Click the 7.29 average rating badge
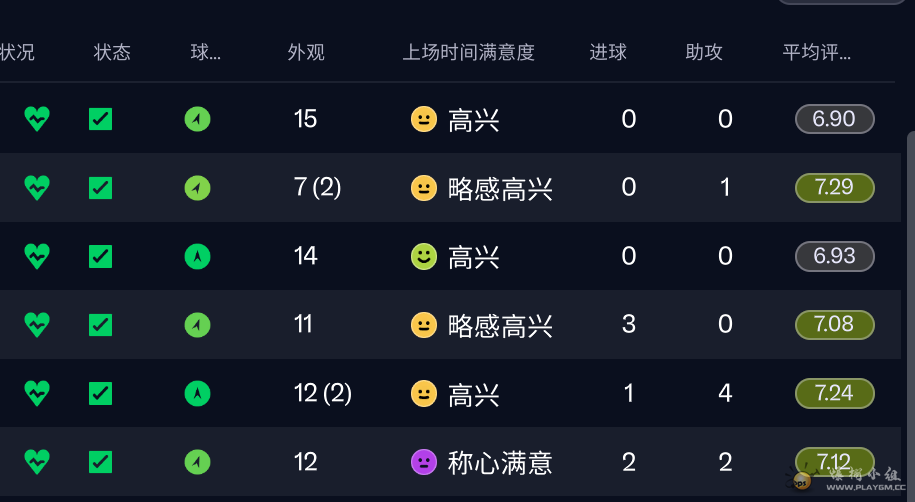915x502 pixels. [x=834, y=187]
